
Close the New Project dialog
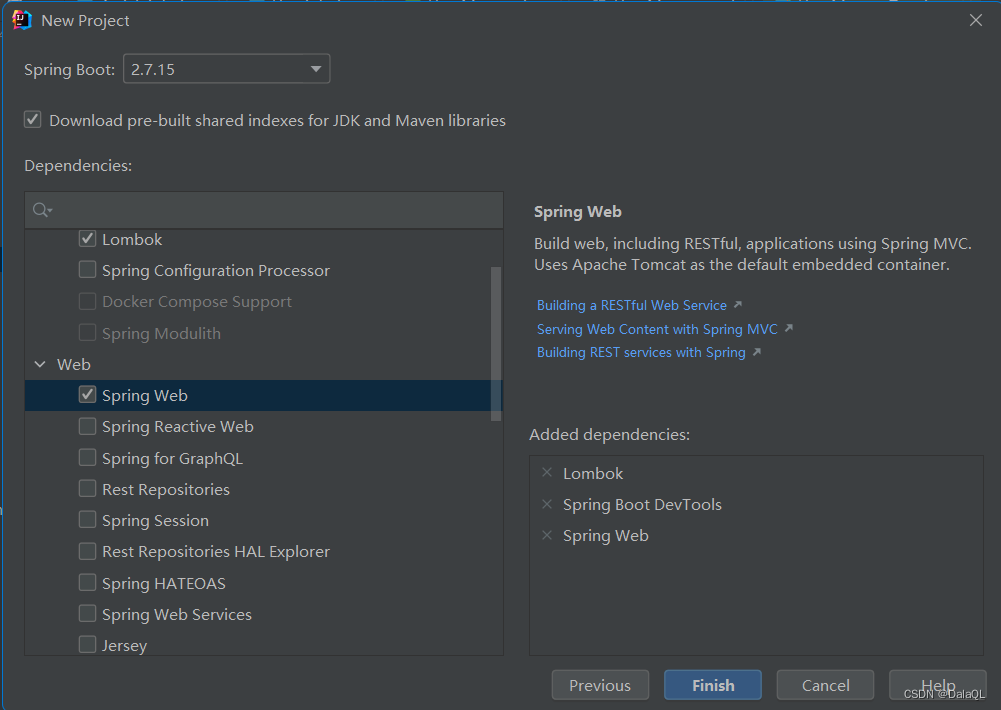(x=976, y=20)
